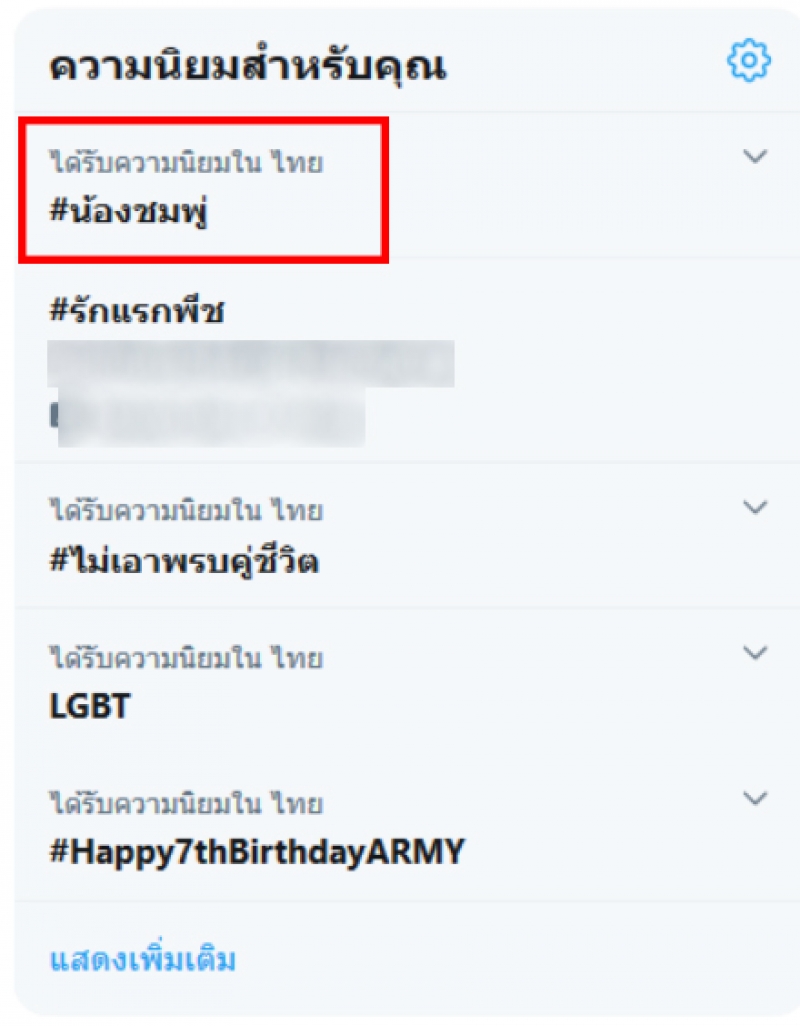Open chevron menu next to #ไม่เอาพรบคู่ชีวิต

[756, 507]
